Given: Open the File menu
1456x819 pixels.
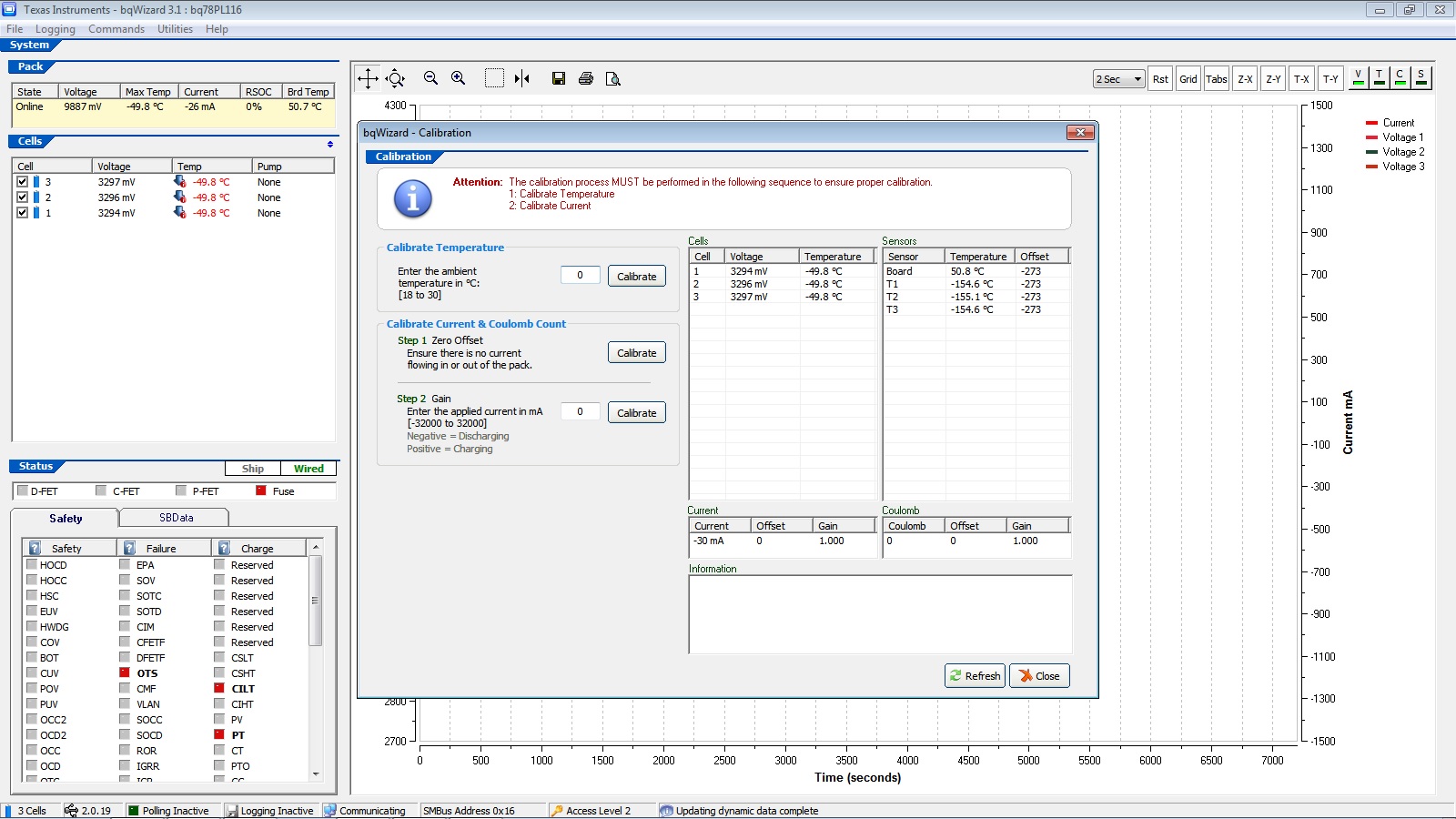Looking at the screenshot, I should point(15,29).
